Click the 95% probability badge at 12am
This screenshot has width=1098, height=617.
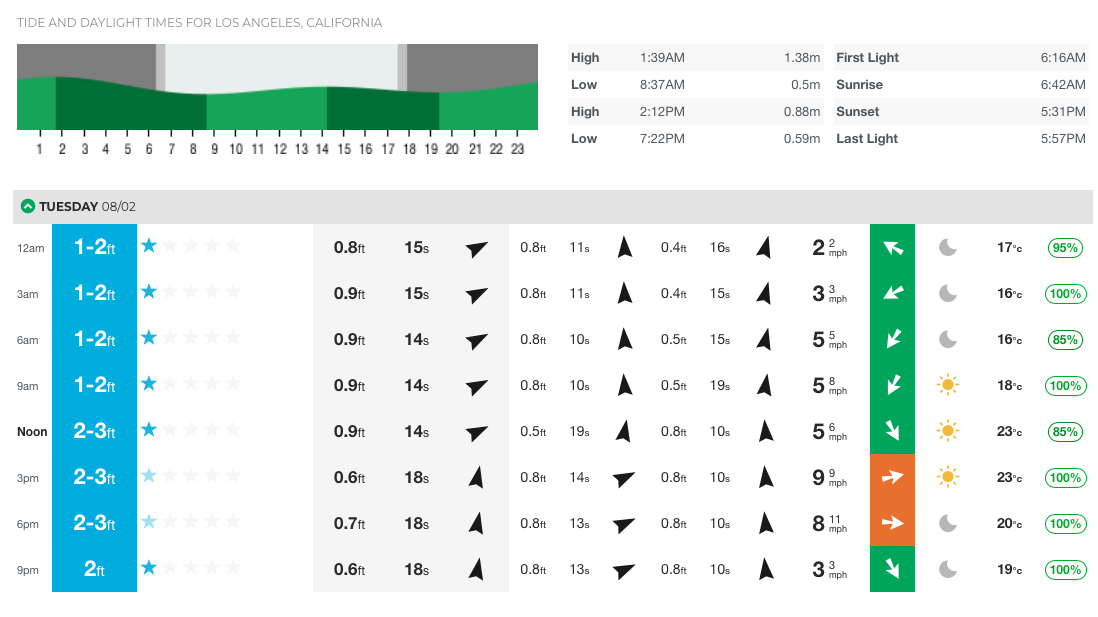point(1065,247)
